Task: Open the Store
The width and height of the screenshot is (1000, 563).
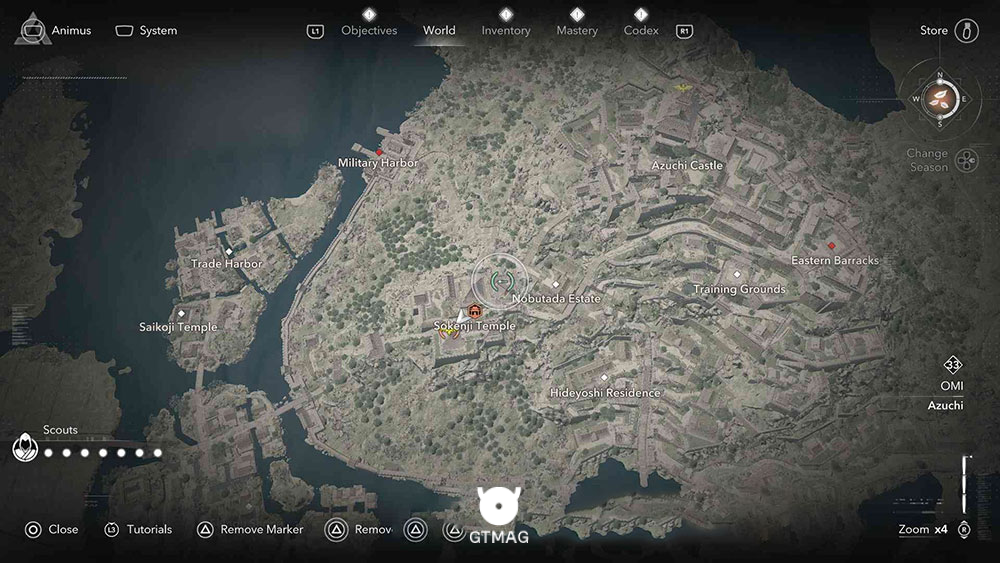Action: pyautogui.click(x=934, y=30)
